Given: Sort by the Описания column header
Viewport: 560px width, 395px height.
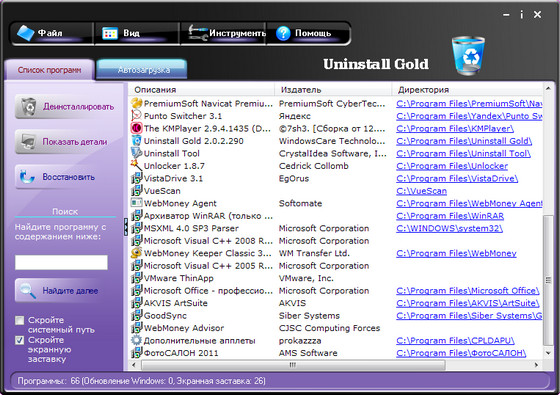Looking at the screenshot, I should [201, 90].
